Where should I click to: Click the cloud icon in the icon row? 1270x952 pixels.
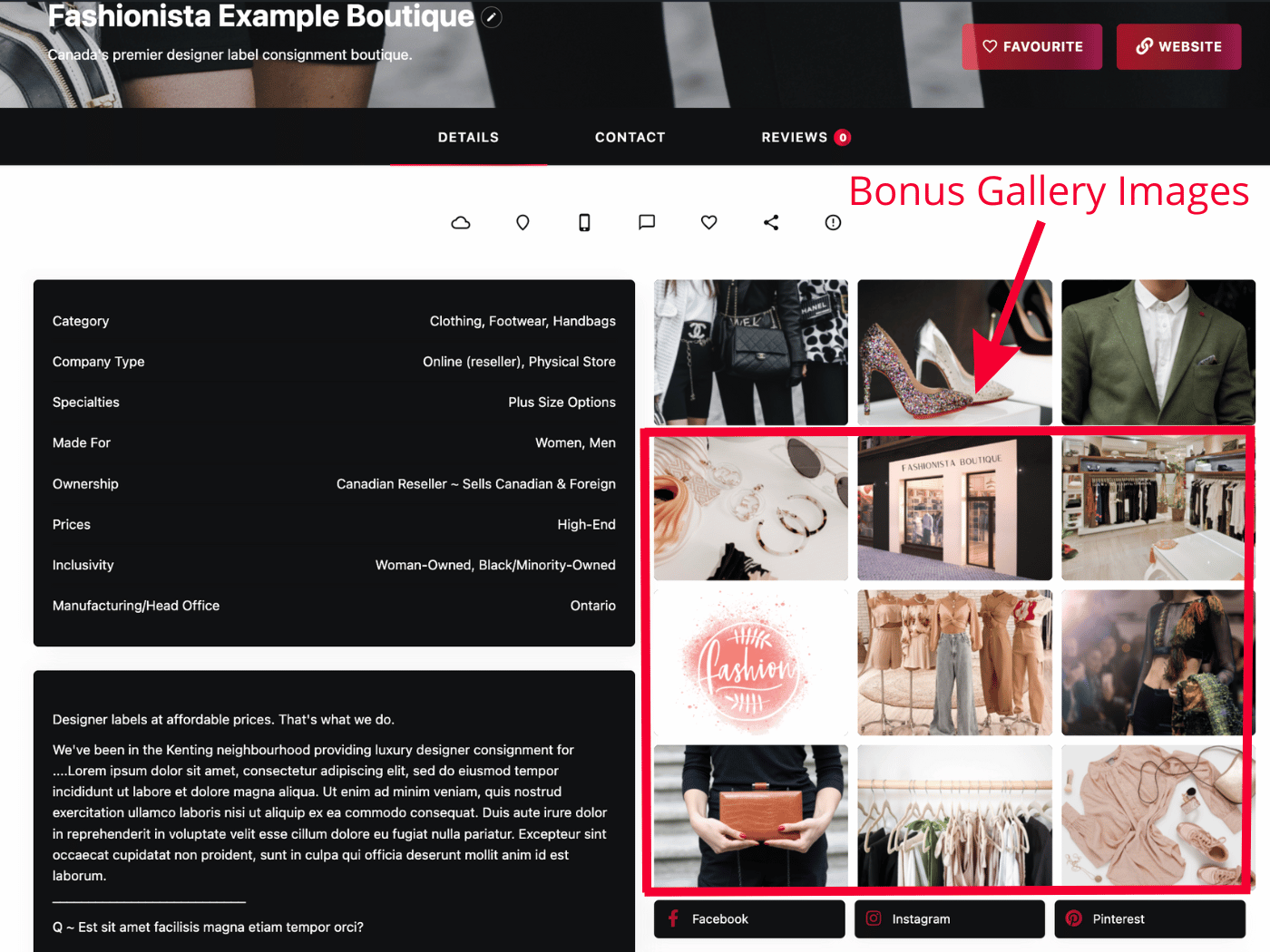[x=461, y=222]
